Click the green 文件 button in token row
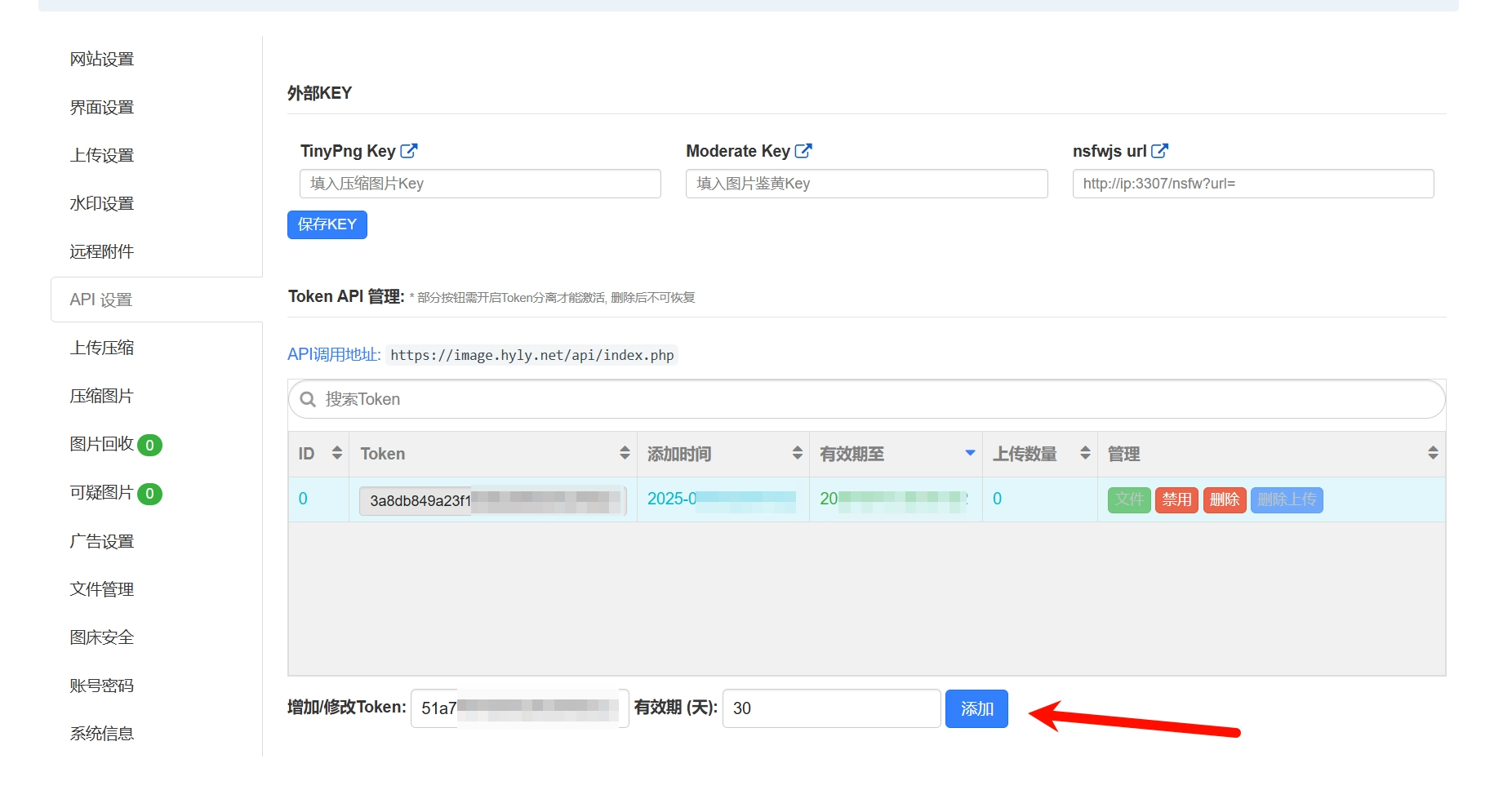Image resolution: width=1512 pixels, height=799 pixels. (1129, 499)
